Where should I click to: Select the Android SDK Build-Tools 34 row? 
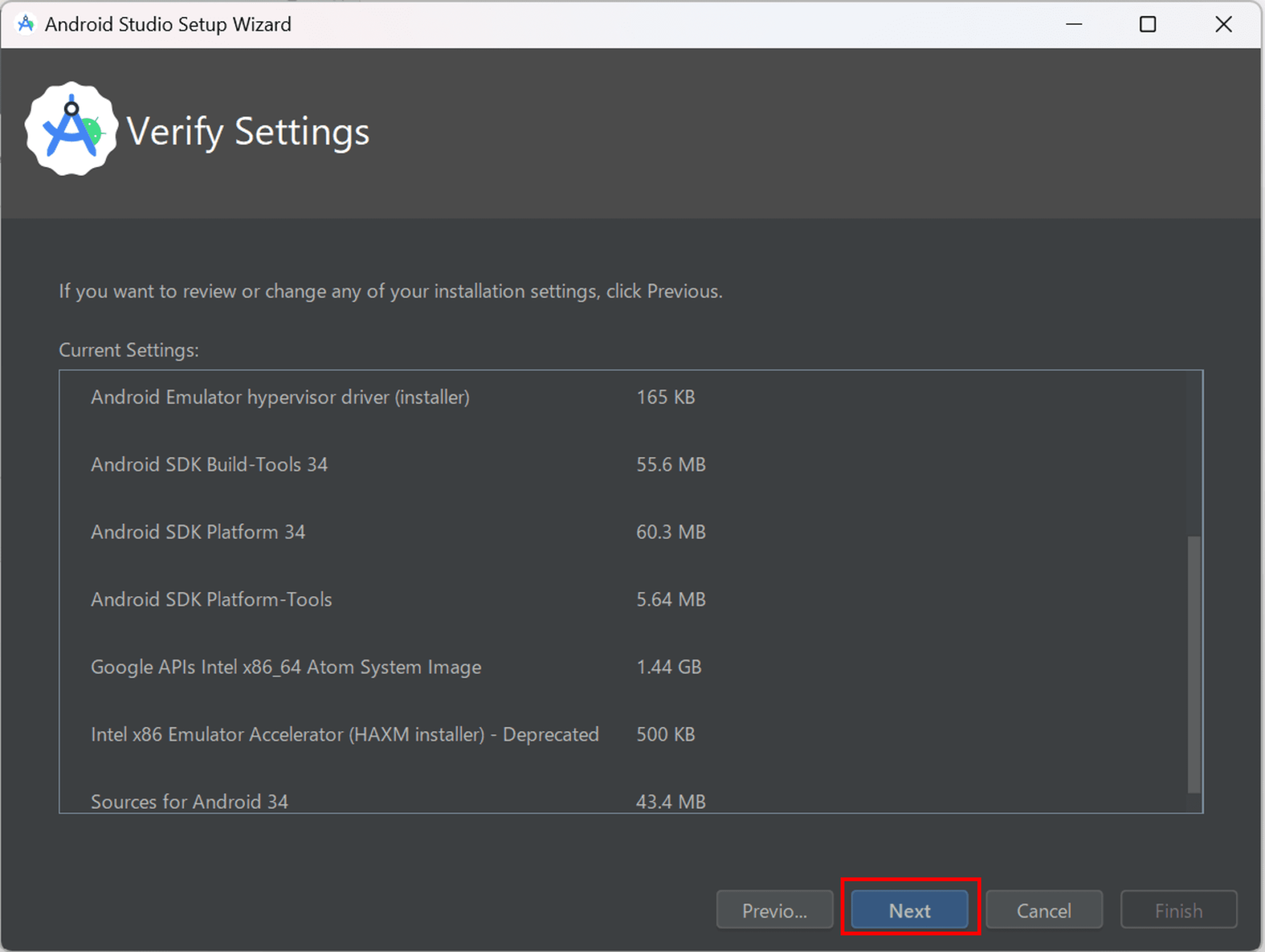click(209, 465)
